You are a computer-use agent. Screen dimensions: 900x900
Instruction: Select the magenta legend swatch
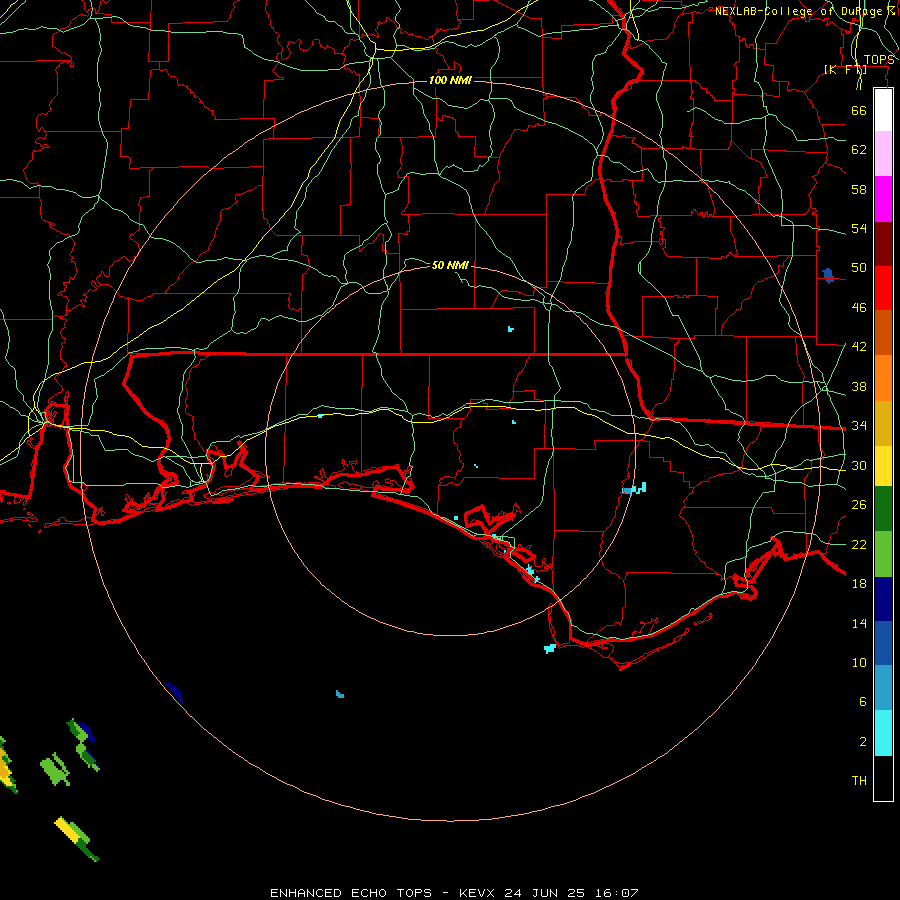point(883,199)
